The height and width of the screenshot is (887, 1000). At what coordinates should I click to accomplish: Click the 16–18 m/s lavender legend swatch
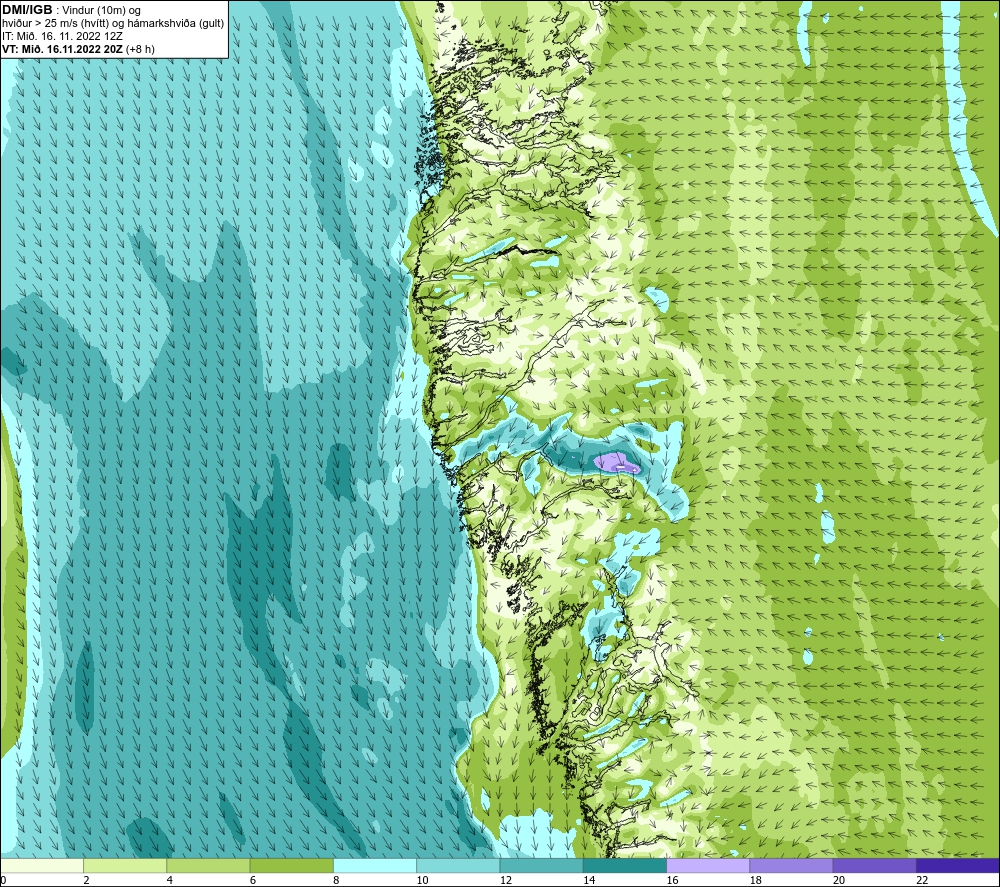tap(708, 865)
